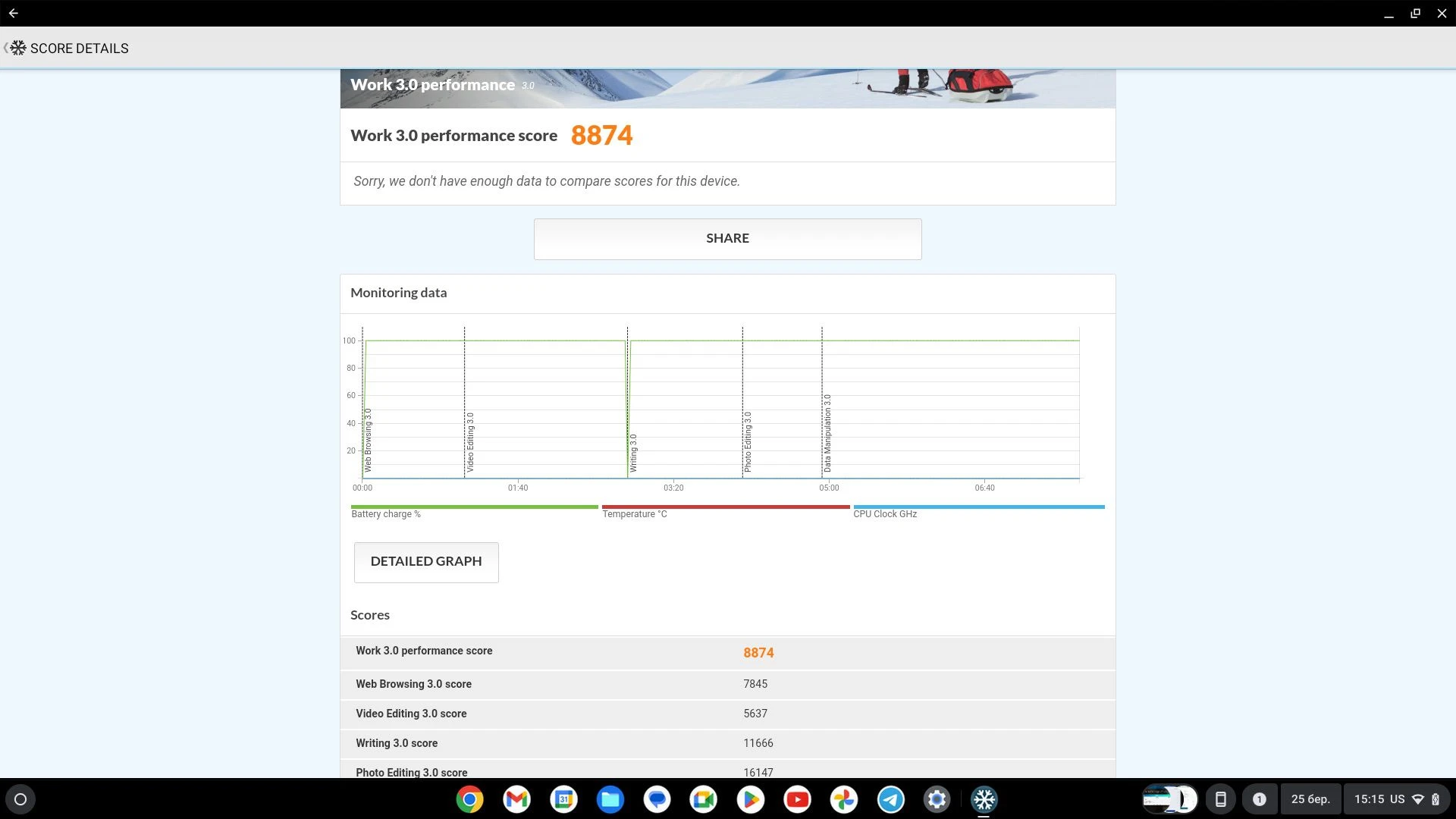Open Google Chrome from the shelf

(x=469, y=799)
